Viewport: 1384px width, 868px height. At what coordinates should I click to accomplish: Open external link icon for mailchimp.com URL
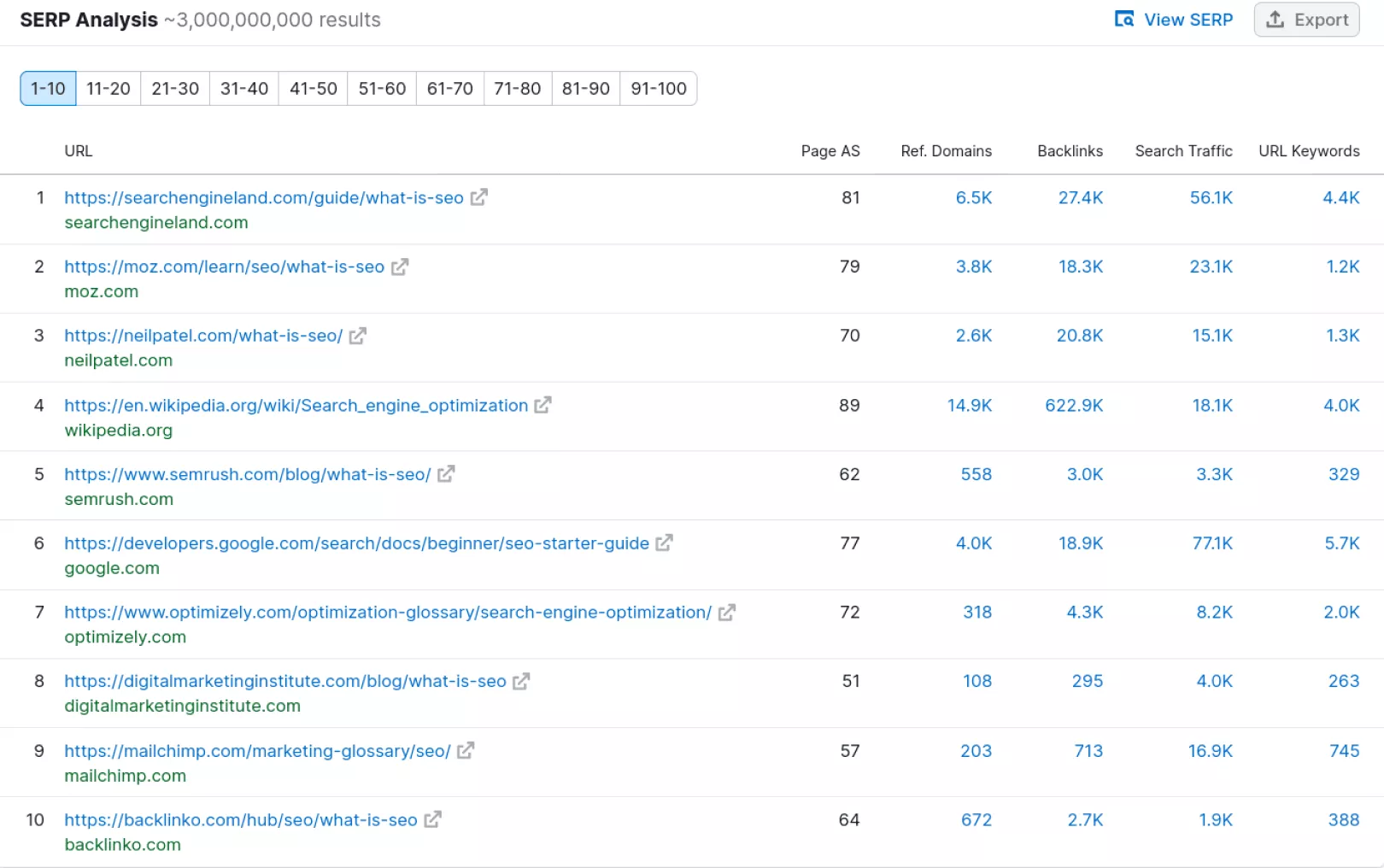[x=466, y=751]
